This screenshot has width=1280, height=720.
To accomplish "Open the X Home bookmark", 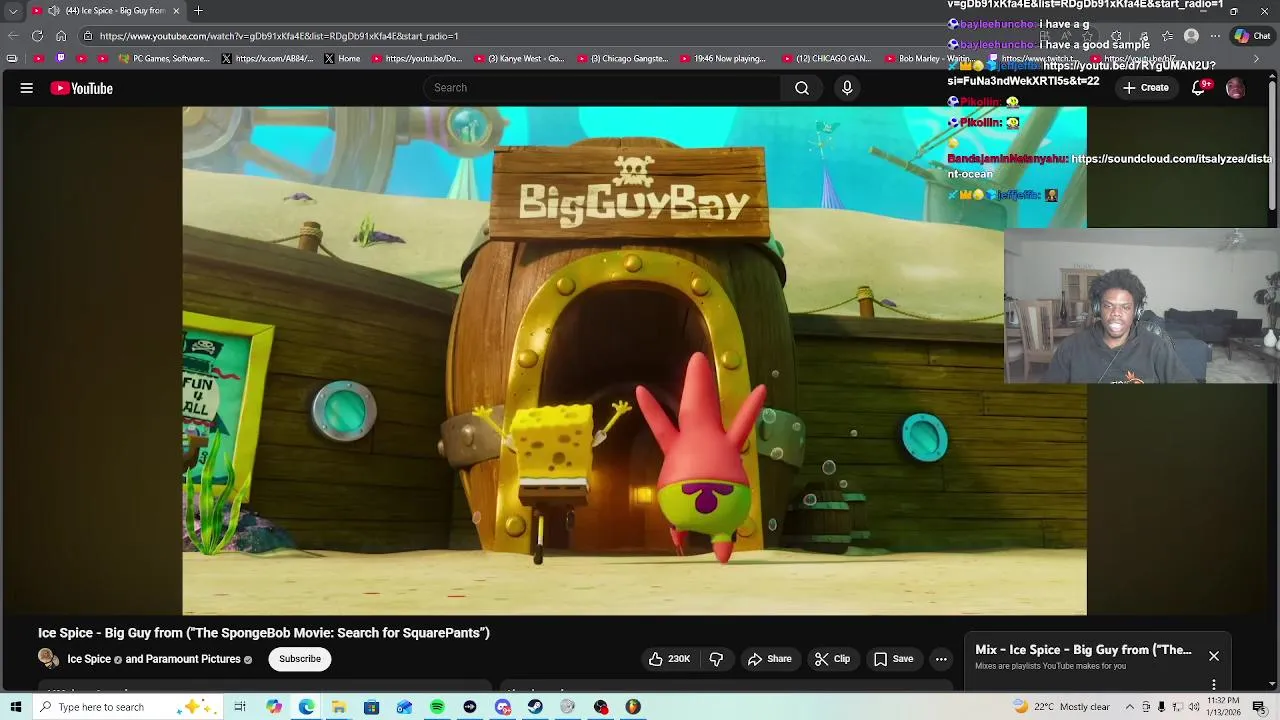I will point(342,59).
